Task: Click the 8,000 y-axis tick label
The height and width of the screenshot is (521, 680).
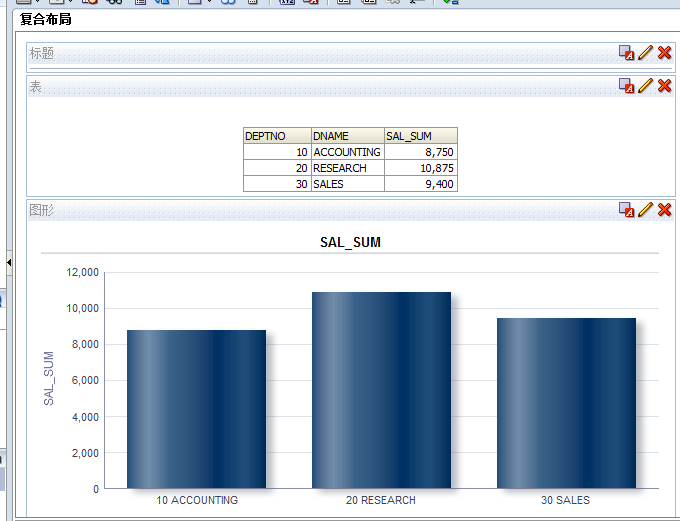Action: pyautogui.click(x=85, y=344)
